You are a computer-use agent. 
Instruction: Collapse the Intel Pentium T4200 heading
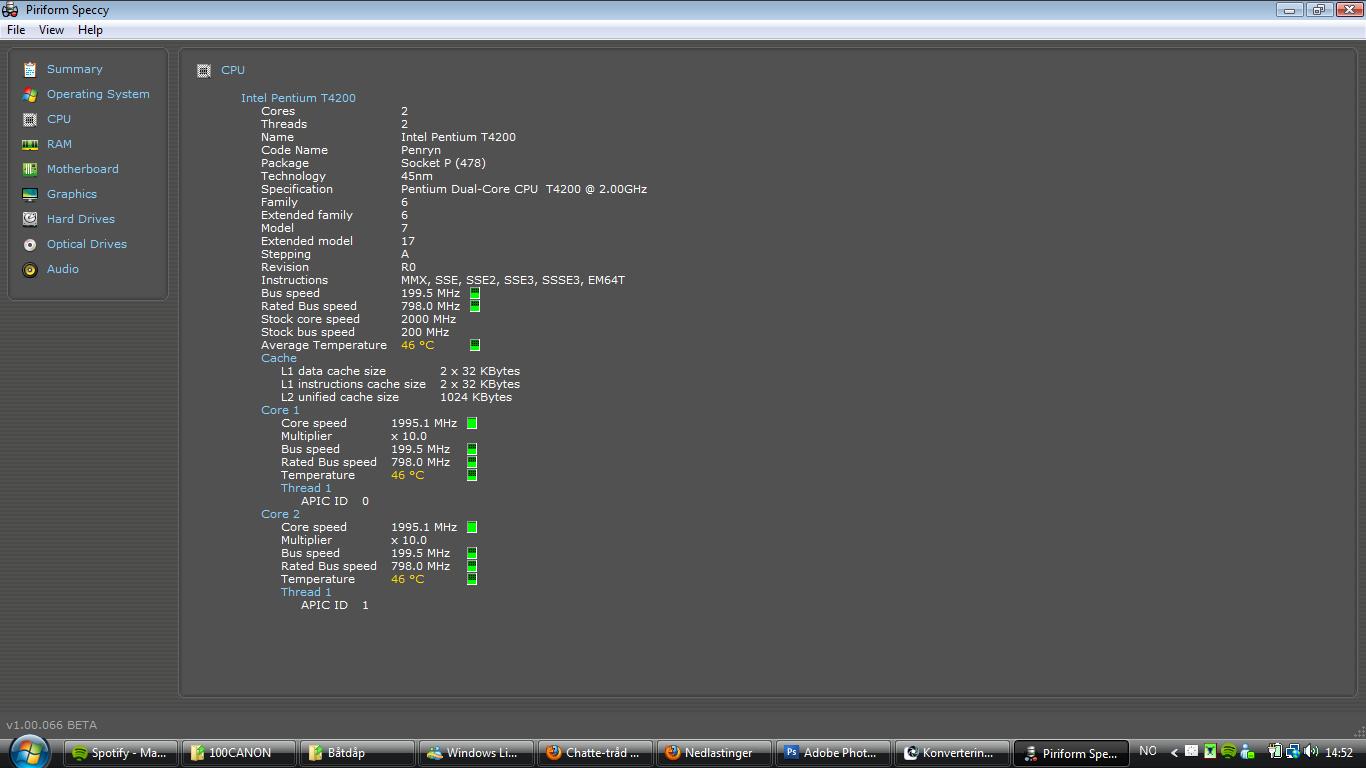click(x=298, y=98)
